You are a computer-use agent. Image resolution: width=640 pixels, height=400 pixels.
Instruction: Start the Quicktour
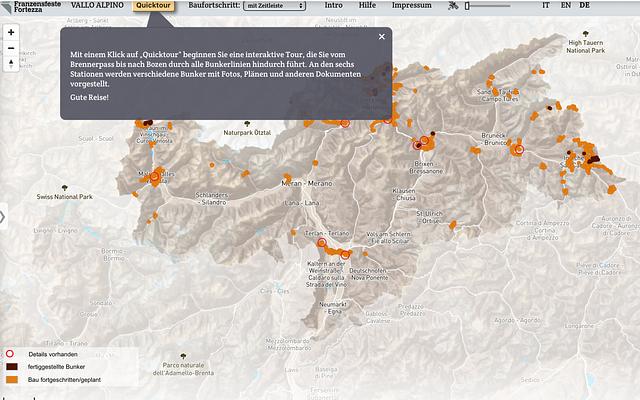[x=153, y=6]
